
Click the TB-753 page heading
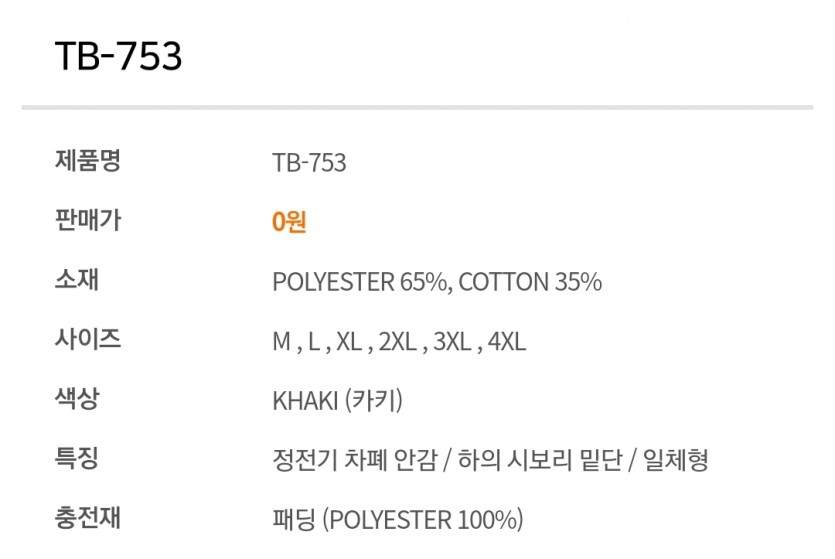(118, 57)
